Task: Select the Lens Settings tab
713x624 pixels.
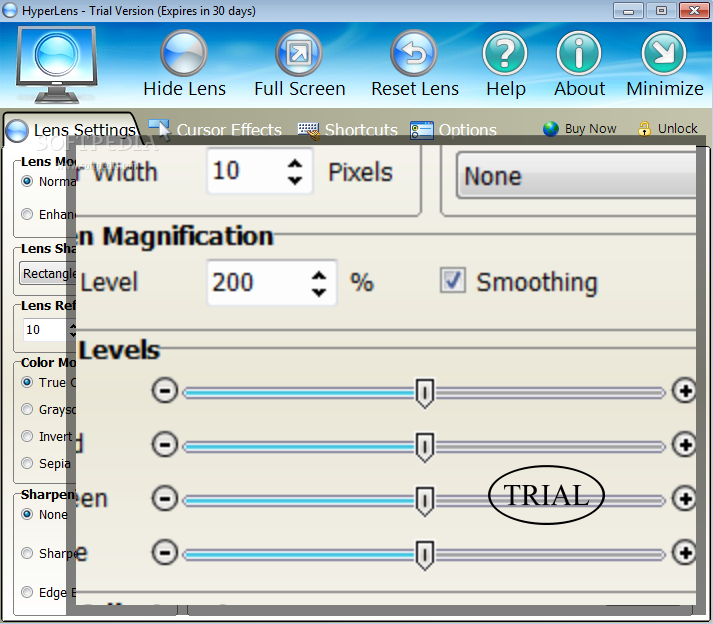Action: [x=72, y=130]
